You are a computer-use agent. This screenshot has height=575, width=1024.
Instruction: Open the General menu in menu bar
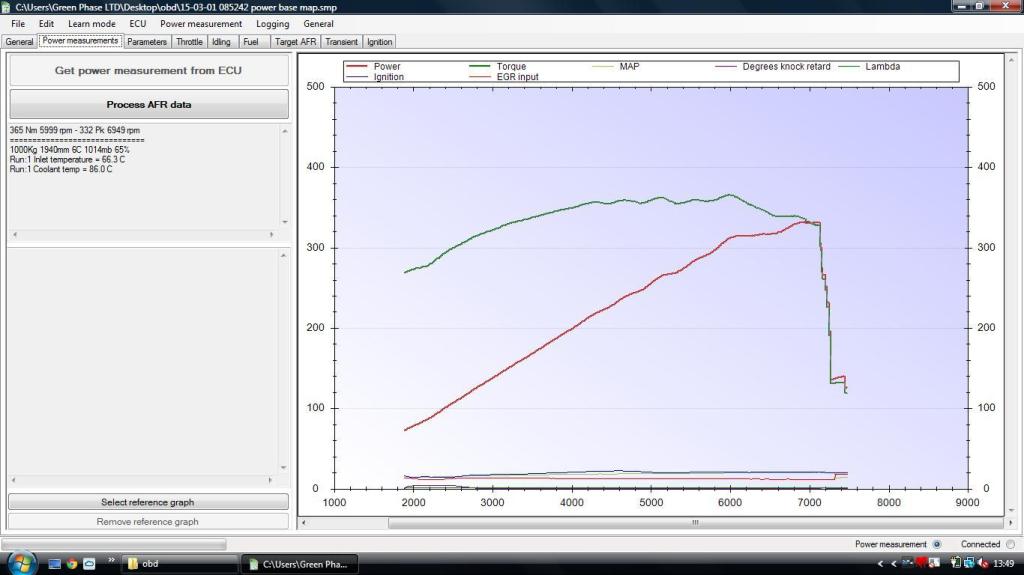[x=318, y=24]
